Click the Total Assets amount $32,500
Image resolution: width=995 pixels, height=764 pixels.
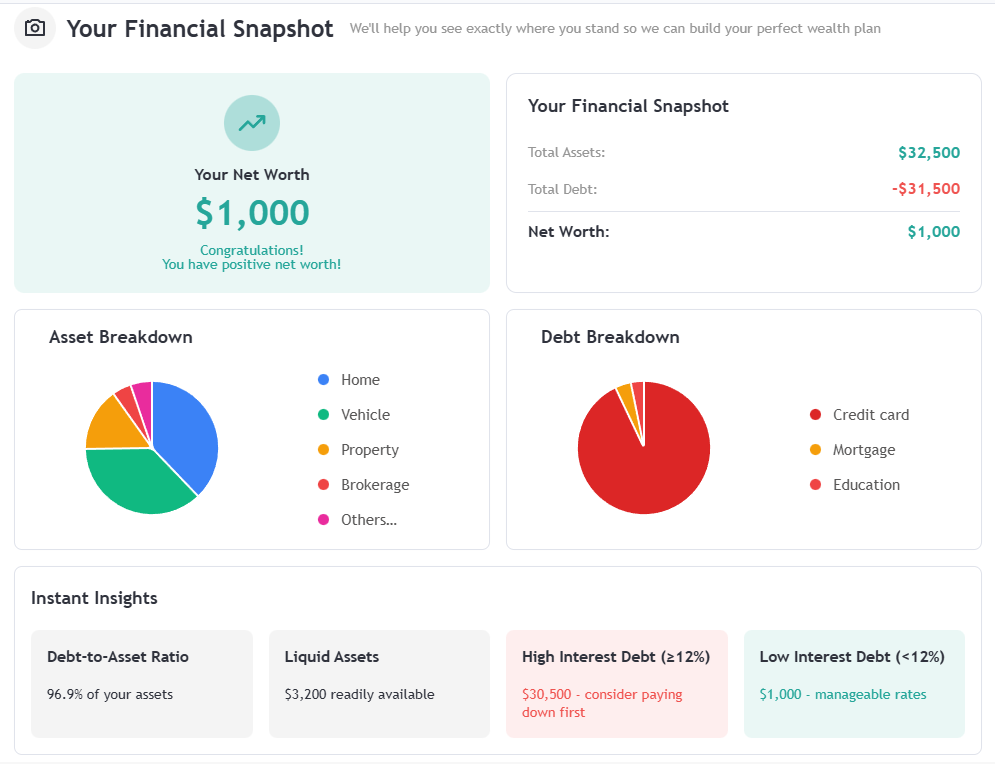pos(928,153)
